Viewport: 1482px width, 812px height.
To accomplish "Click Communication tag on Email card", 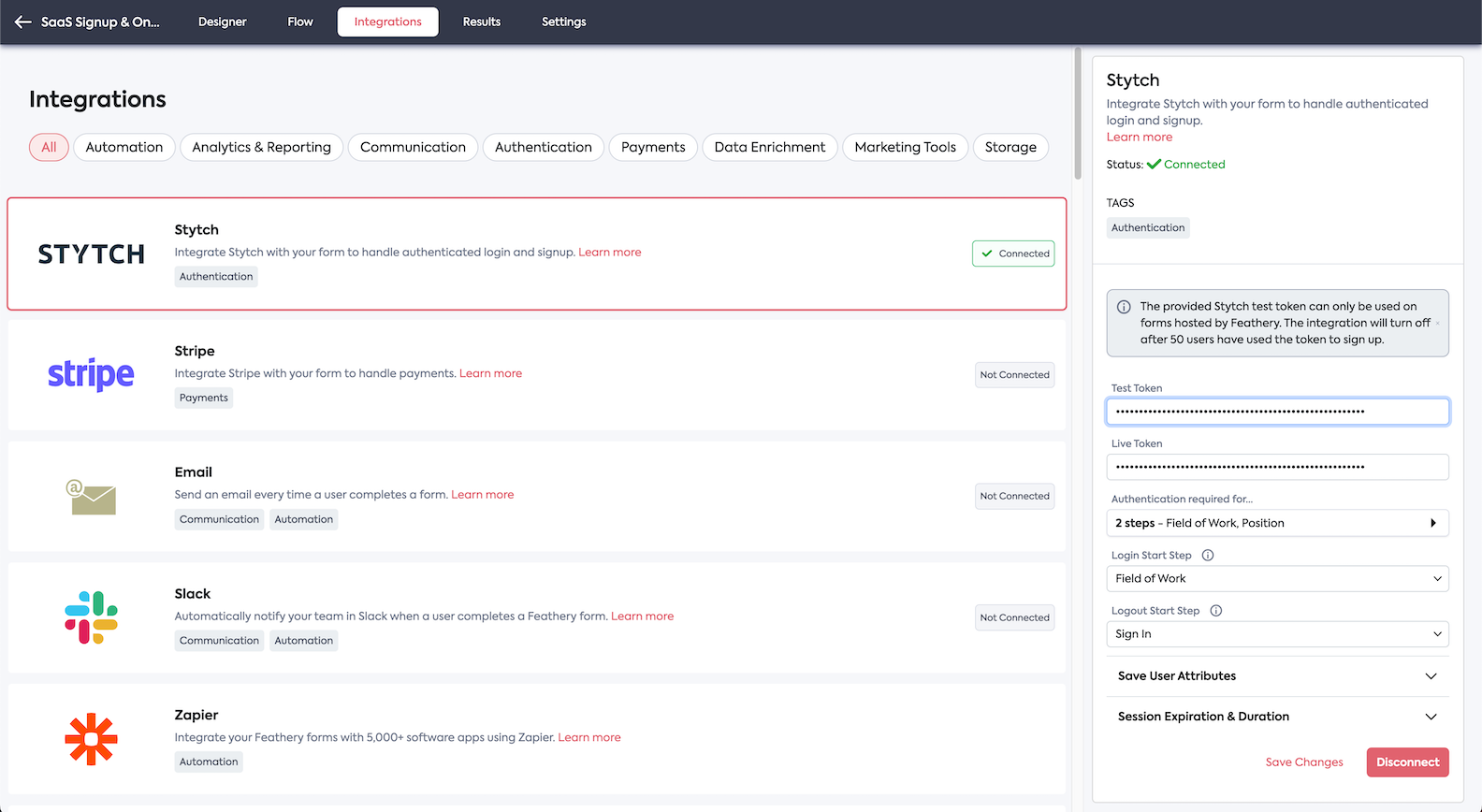I will coord(220,519).
